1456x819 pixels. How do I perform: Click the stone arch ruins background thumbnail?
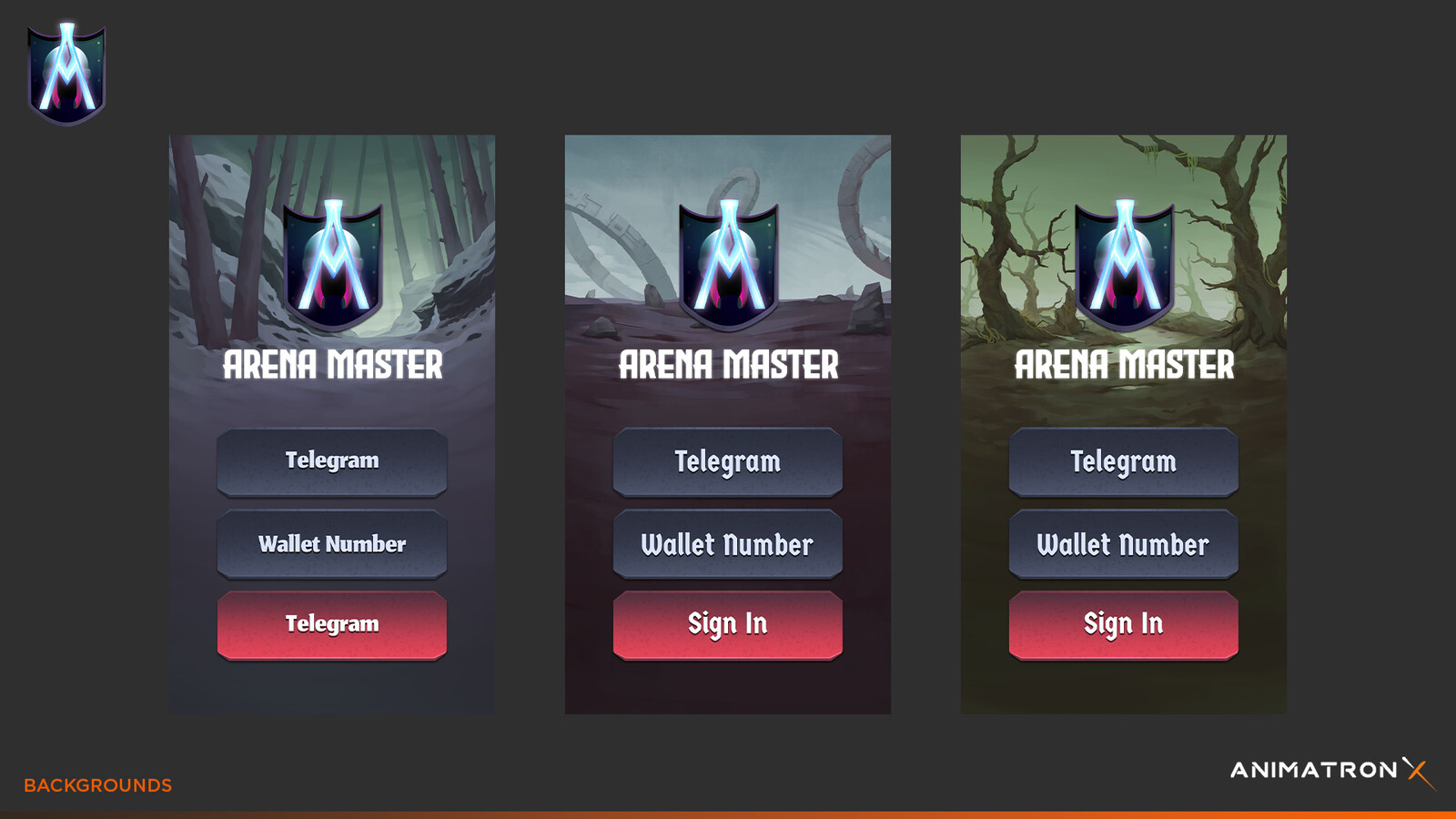coord(728,424)
